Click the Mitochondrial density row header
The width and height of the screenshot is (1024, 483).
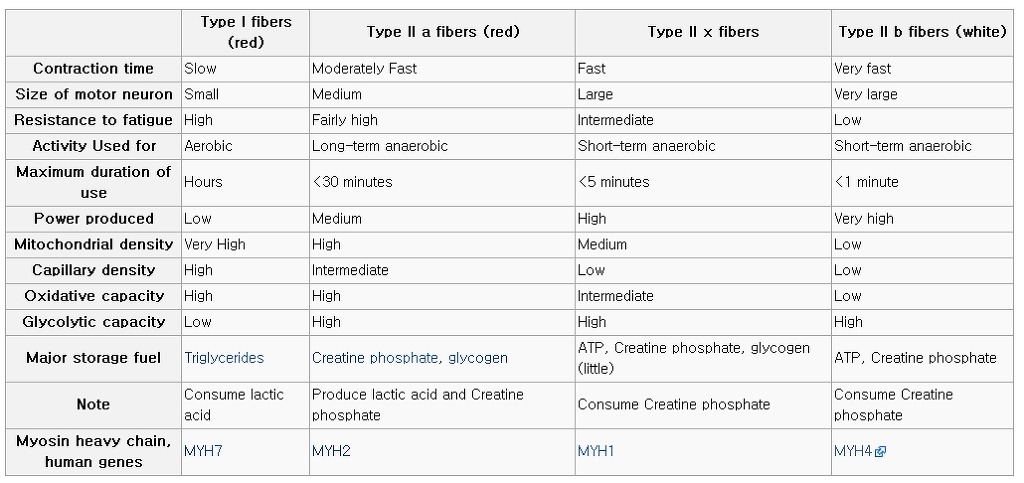point(93,244)
